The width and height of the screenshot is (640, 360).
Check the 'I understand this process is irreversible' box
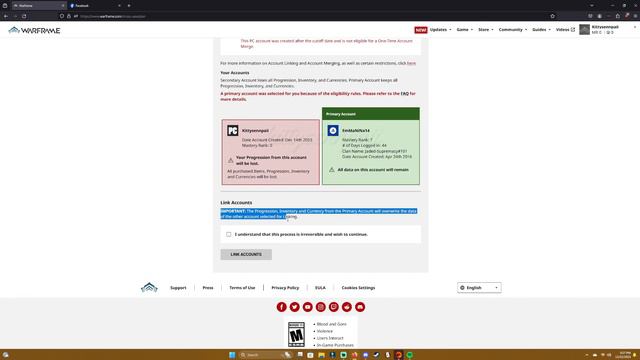pyautogui.click(x=229, y=234)
